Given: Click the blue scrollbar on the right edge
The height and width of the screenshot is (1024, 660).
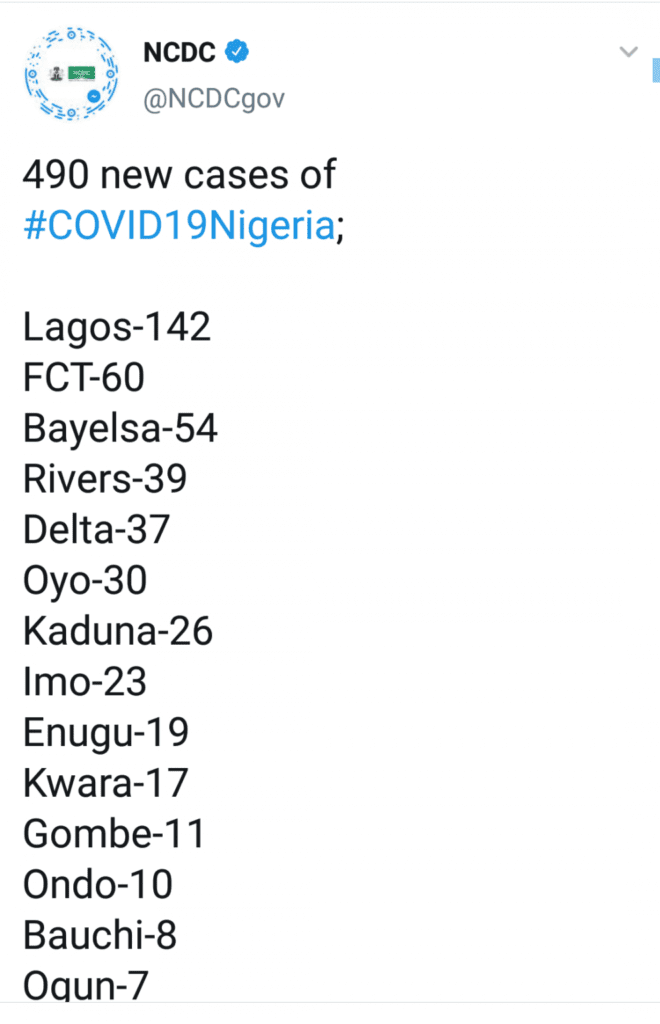Looking at the screenshot, I should 655,70.
